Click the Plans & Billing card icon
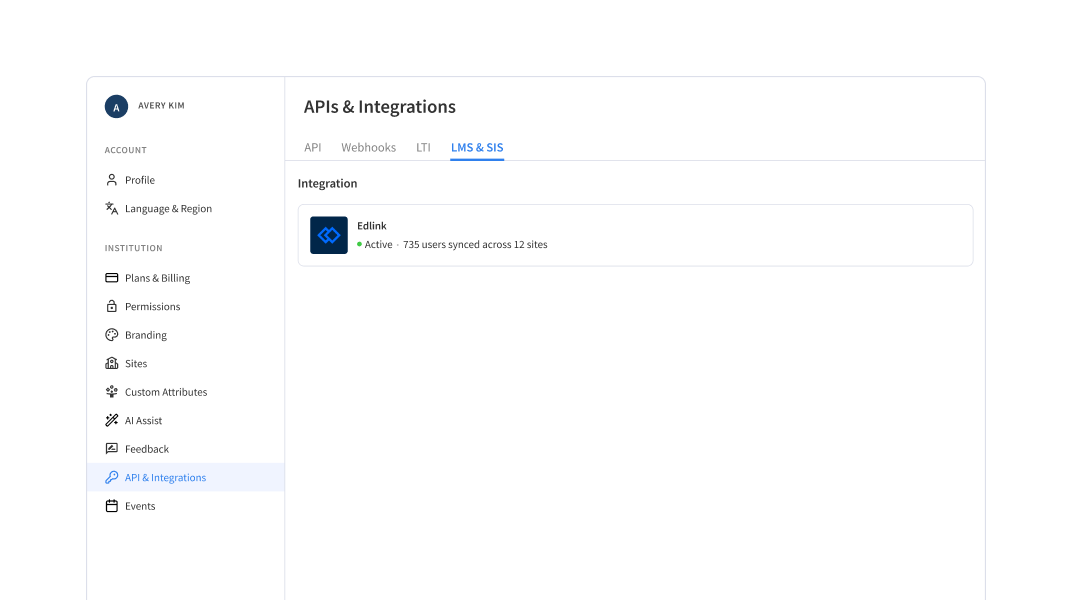The height and width of the screenshot is (600, 1072). (111, 277)
